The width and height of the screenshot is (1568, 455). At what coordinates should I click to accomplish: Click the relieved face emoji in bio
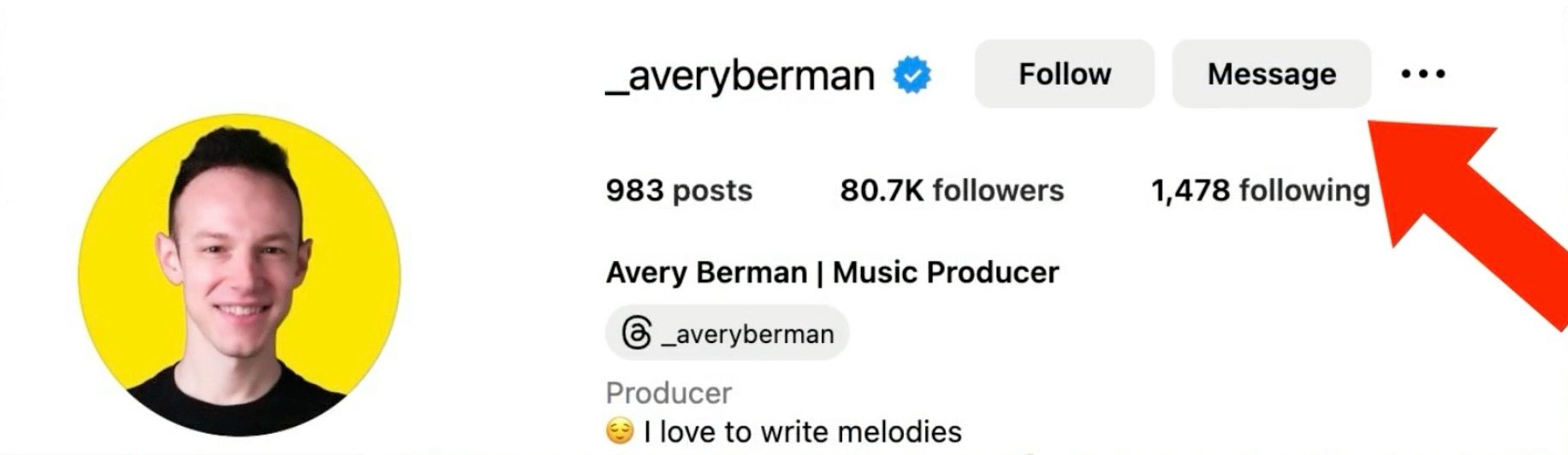point(620,431)
